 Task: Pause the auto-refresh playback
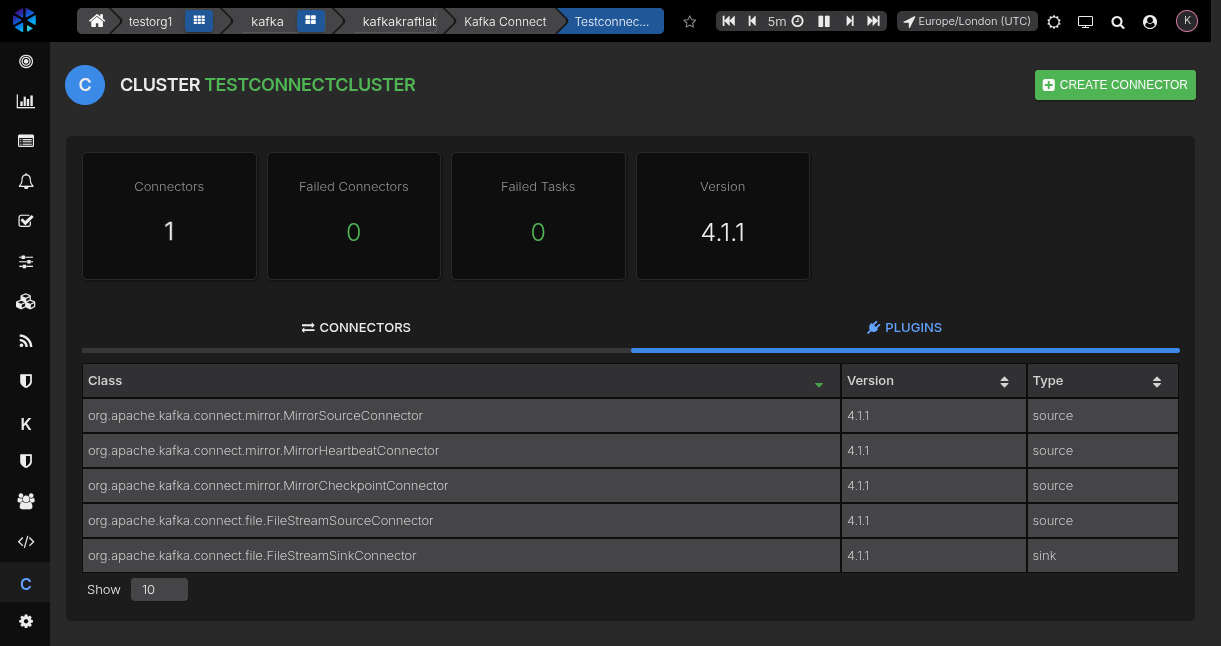[x=824, y=21]
